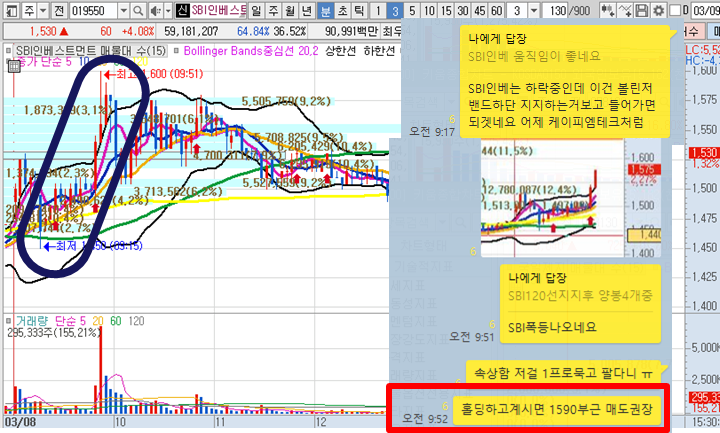This screenshot has height=433, width=720.
Task: Select 1-minute interval button
Action: click(378, 10)
